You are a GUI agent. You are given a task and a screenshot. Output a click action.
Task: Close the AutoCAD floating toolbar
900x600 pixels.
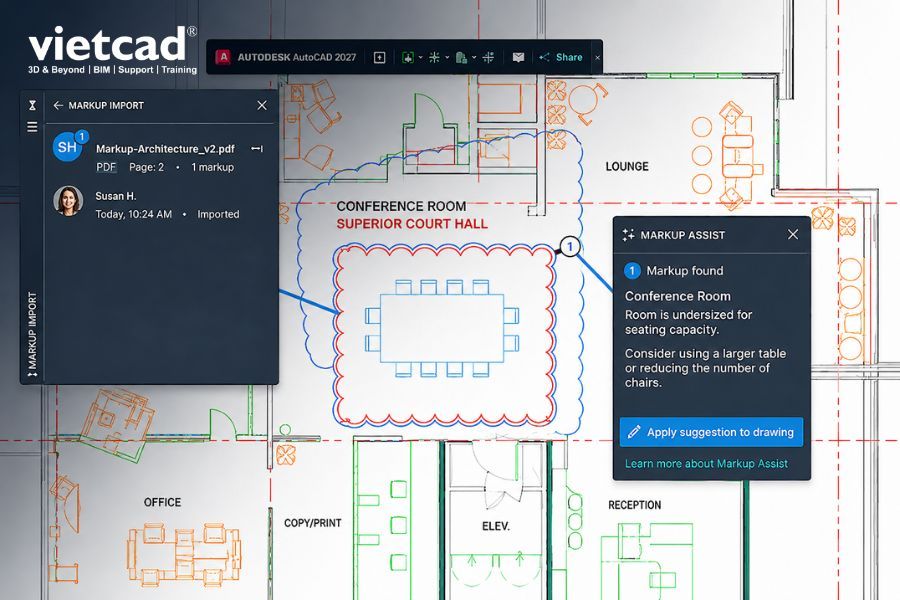[597, 57]
